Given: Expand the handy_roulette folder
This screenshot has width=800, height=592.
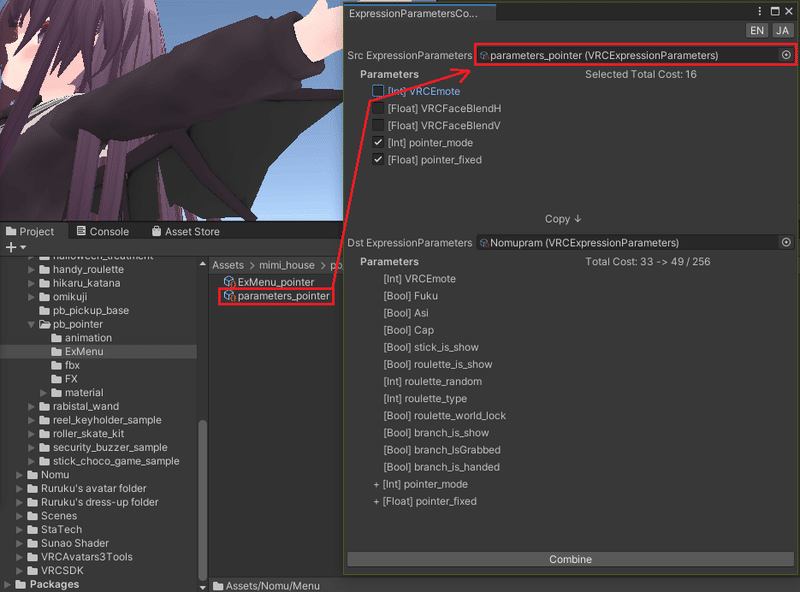Looking at the screenshot, I should (32, 269).
